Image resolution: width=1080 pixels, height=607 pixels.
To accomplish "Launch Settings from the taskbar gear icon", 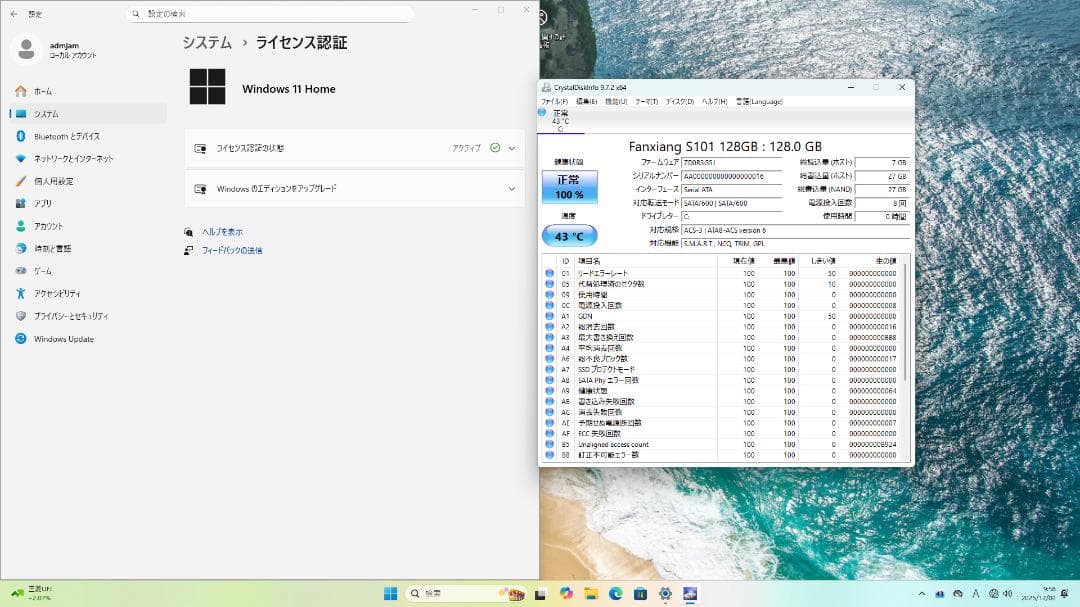I will click(x=665, y=592).
